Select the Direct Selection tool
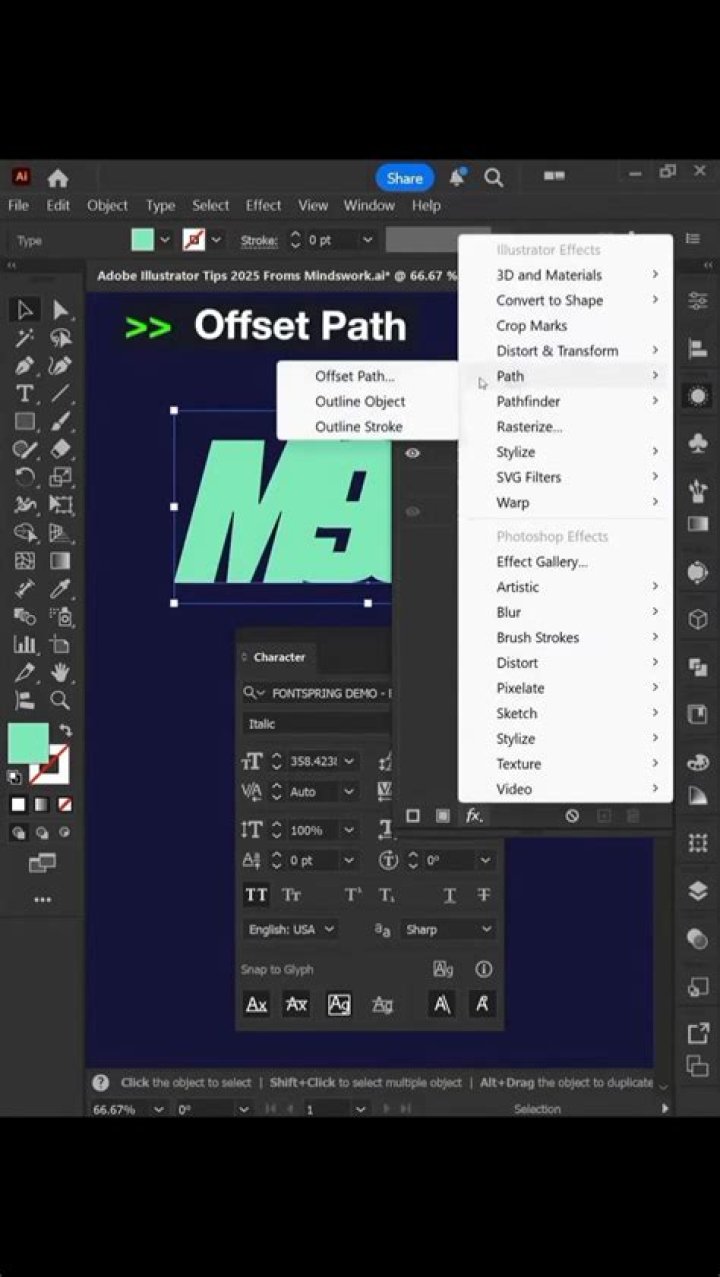Image resolution: width=720 pixels, height=1277 pixels. click(x=61, y=310)
